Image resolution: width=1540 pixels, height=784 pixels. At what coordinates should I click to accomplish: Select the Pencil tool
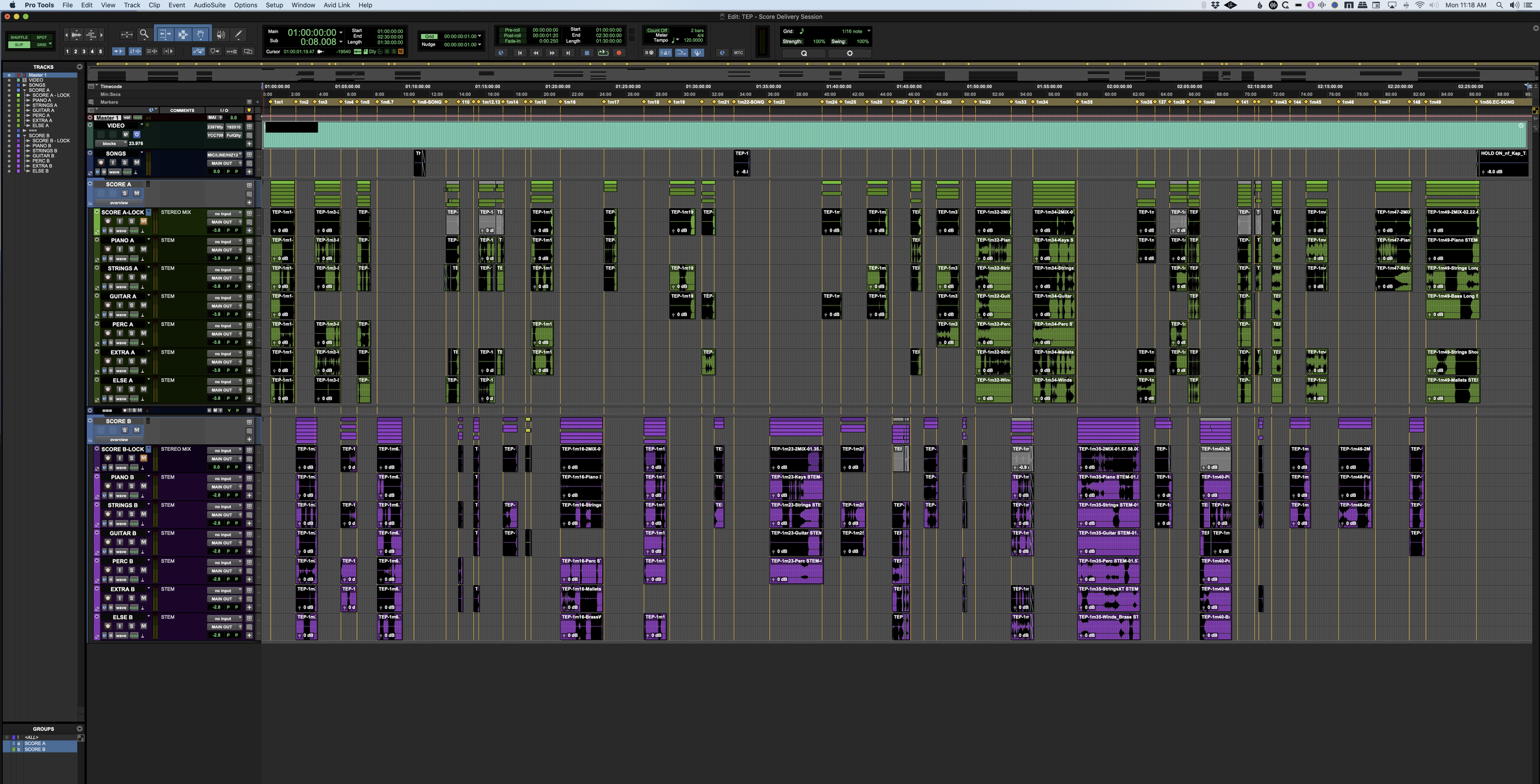click(238, 35)
